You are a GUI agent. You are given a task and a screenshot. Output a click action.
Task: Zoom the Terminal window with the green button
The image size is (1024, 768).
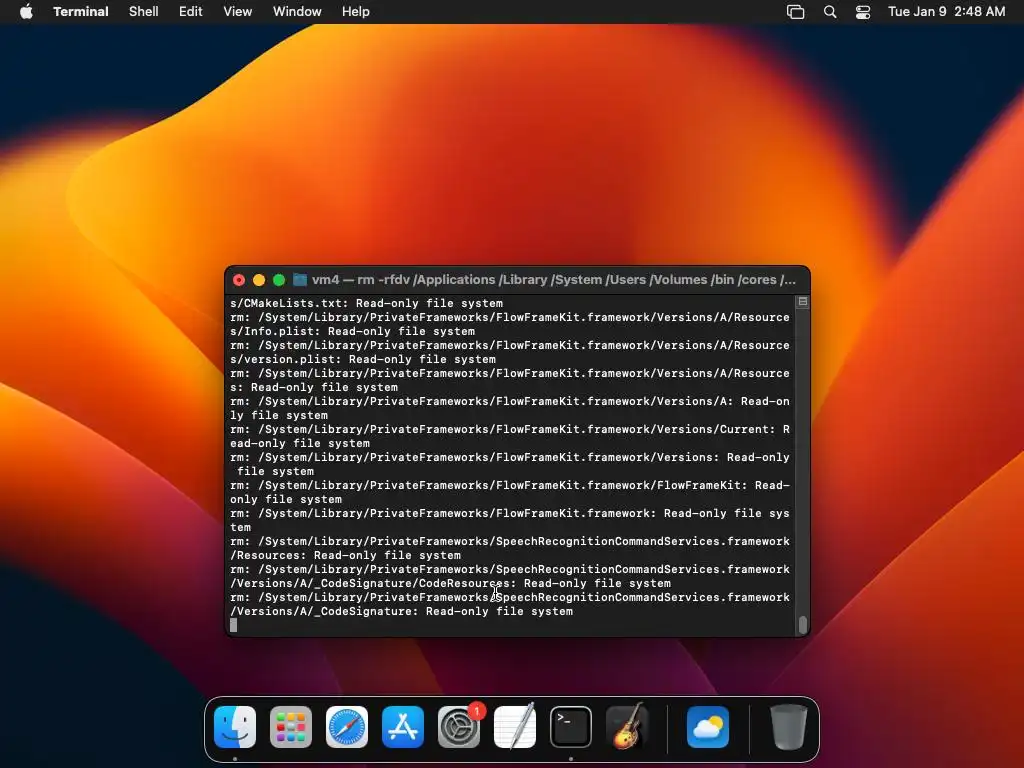(x=279, y=280)
